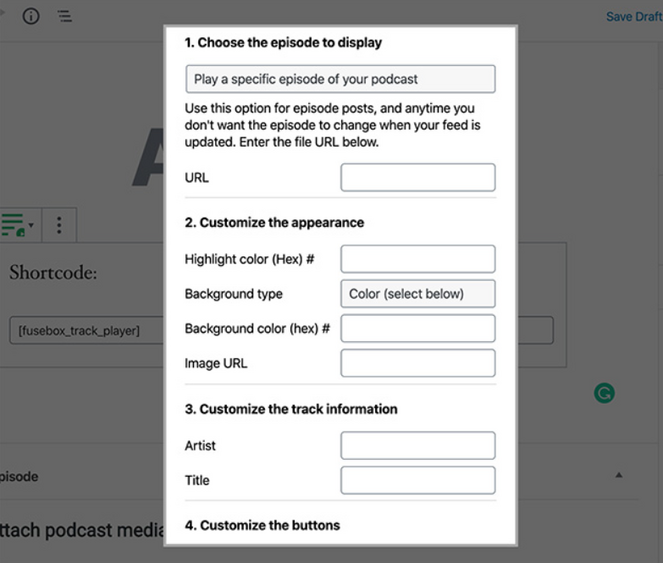The height and width of the screenshot is (563, 663).
Task: Click the Artist input field
Action: [417, 446]
